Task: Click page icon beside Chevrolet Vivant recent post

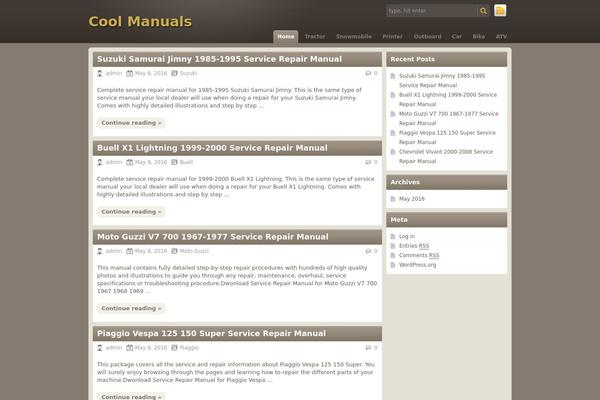Action: pyautogui.click(x=393, y=152)
